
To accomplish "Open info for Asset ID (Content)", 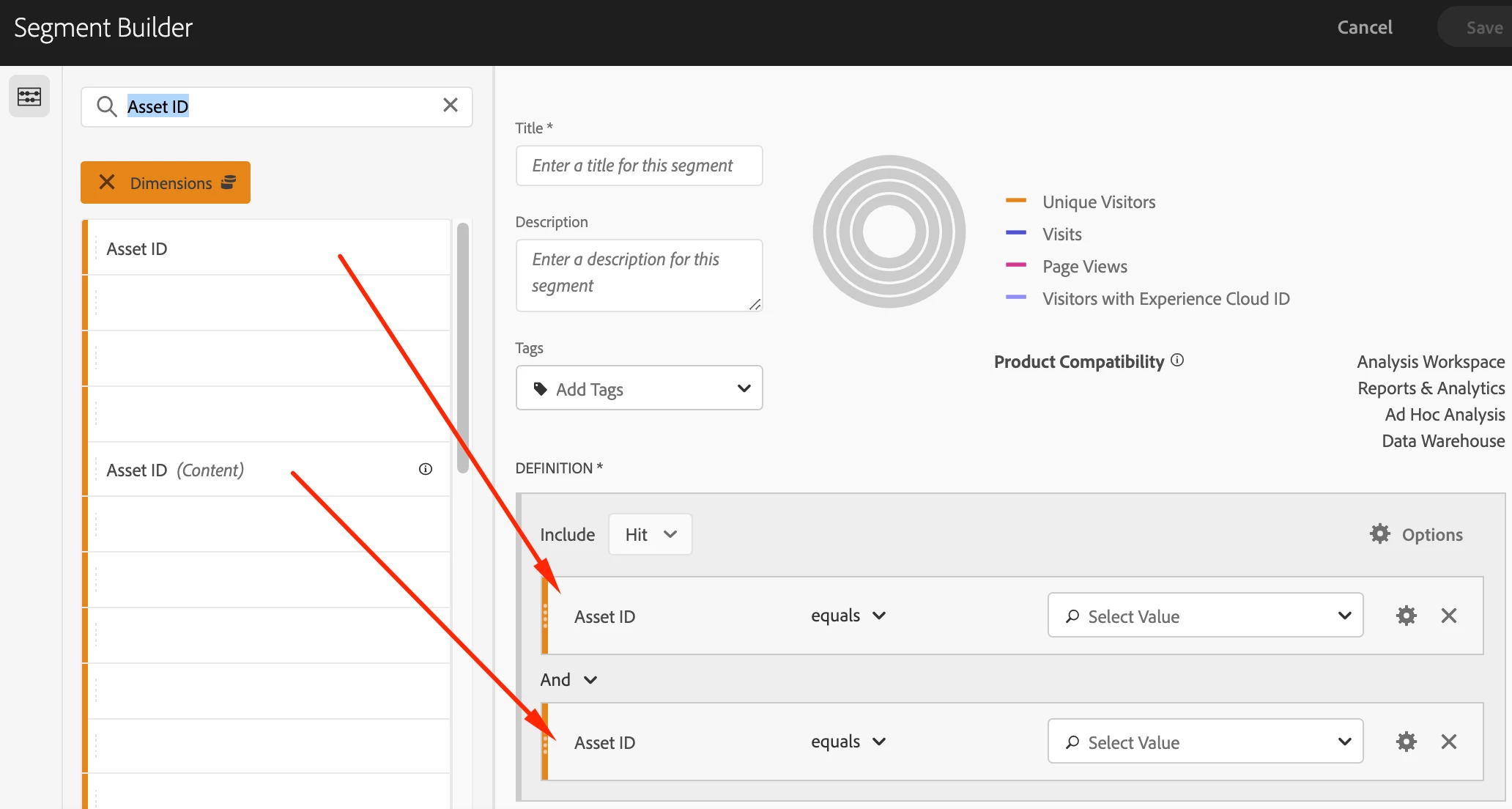I will (425, 469).
